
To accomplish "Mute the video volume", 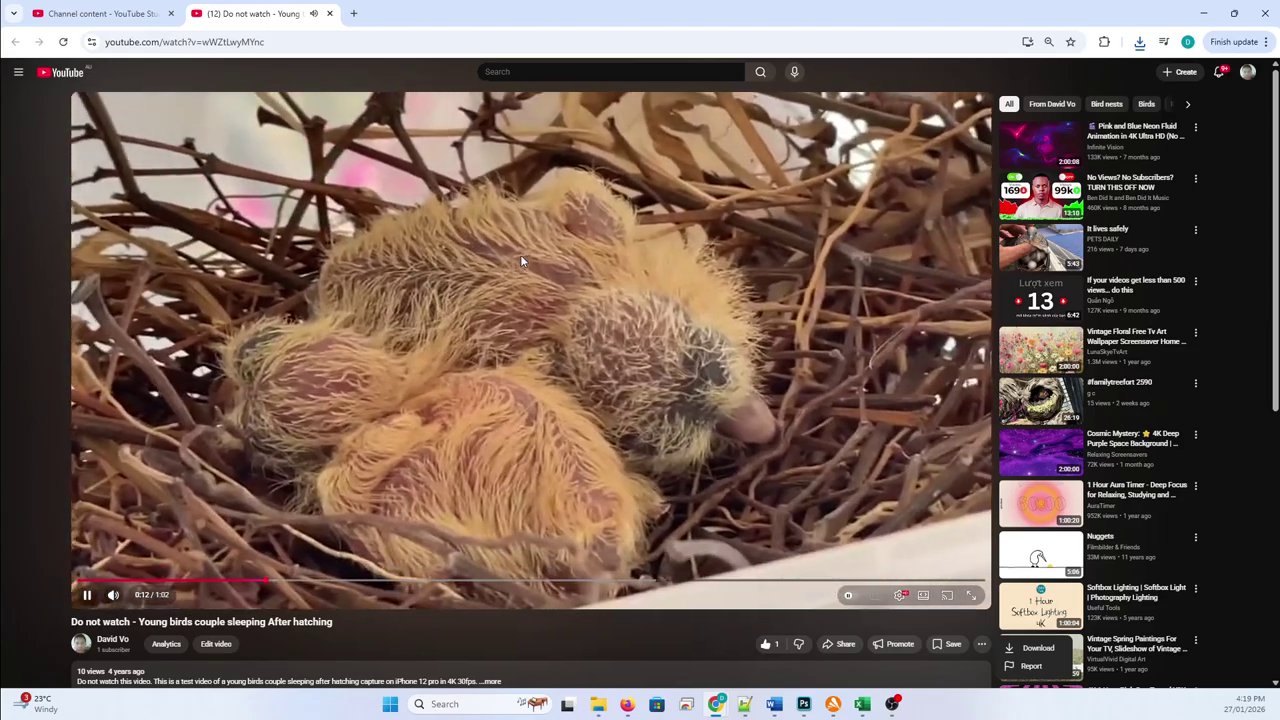I will point(113,595).
